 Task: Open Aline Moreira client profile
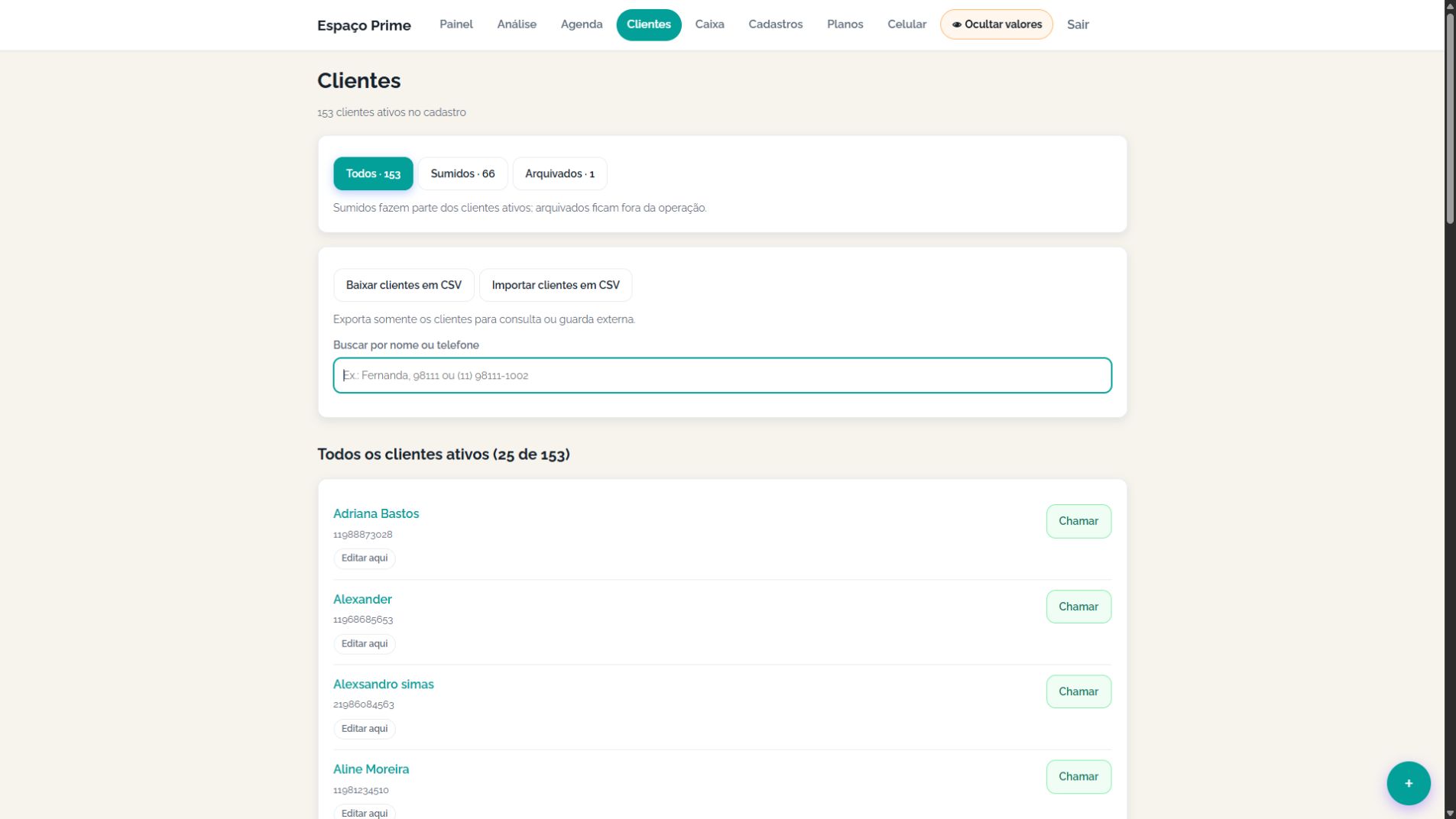click(371, 769)
